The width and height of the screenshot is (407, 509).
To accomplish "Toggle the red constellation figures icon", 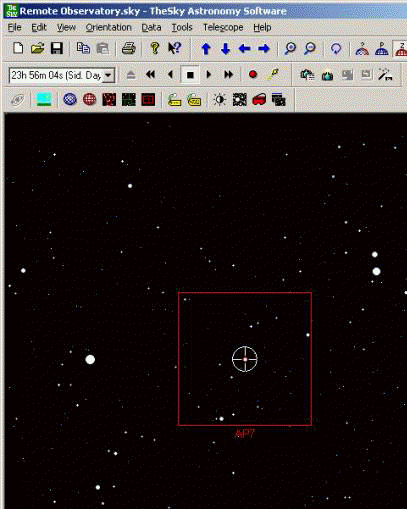I will tap(109, 100).
